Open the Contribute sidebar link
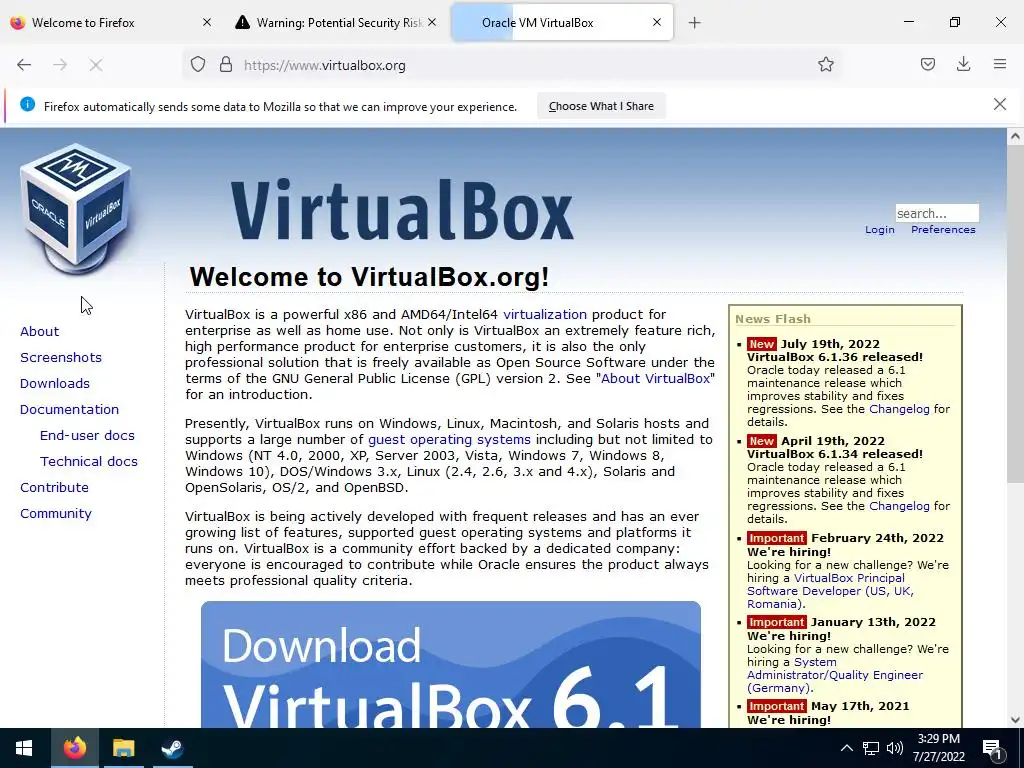Viewport: 1024px width, 768px height. click(54, 487)
